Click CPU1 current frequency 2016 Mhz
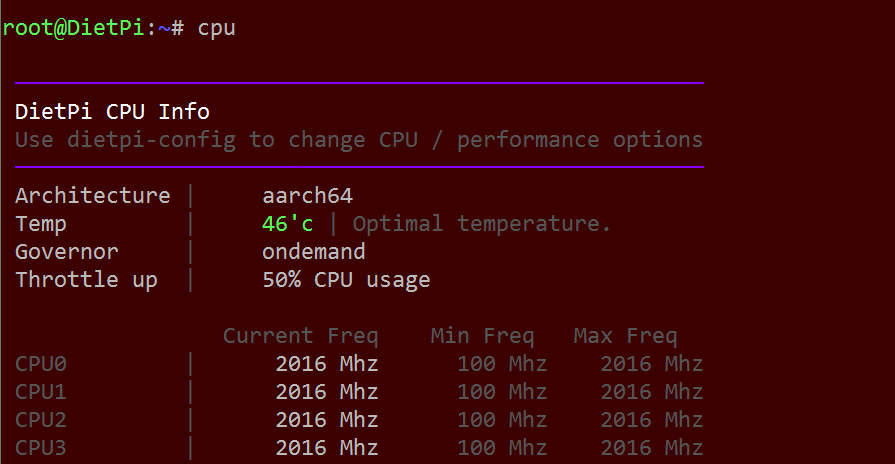The height and width of the screenshot is (464, 895). 326,392
